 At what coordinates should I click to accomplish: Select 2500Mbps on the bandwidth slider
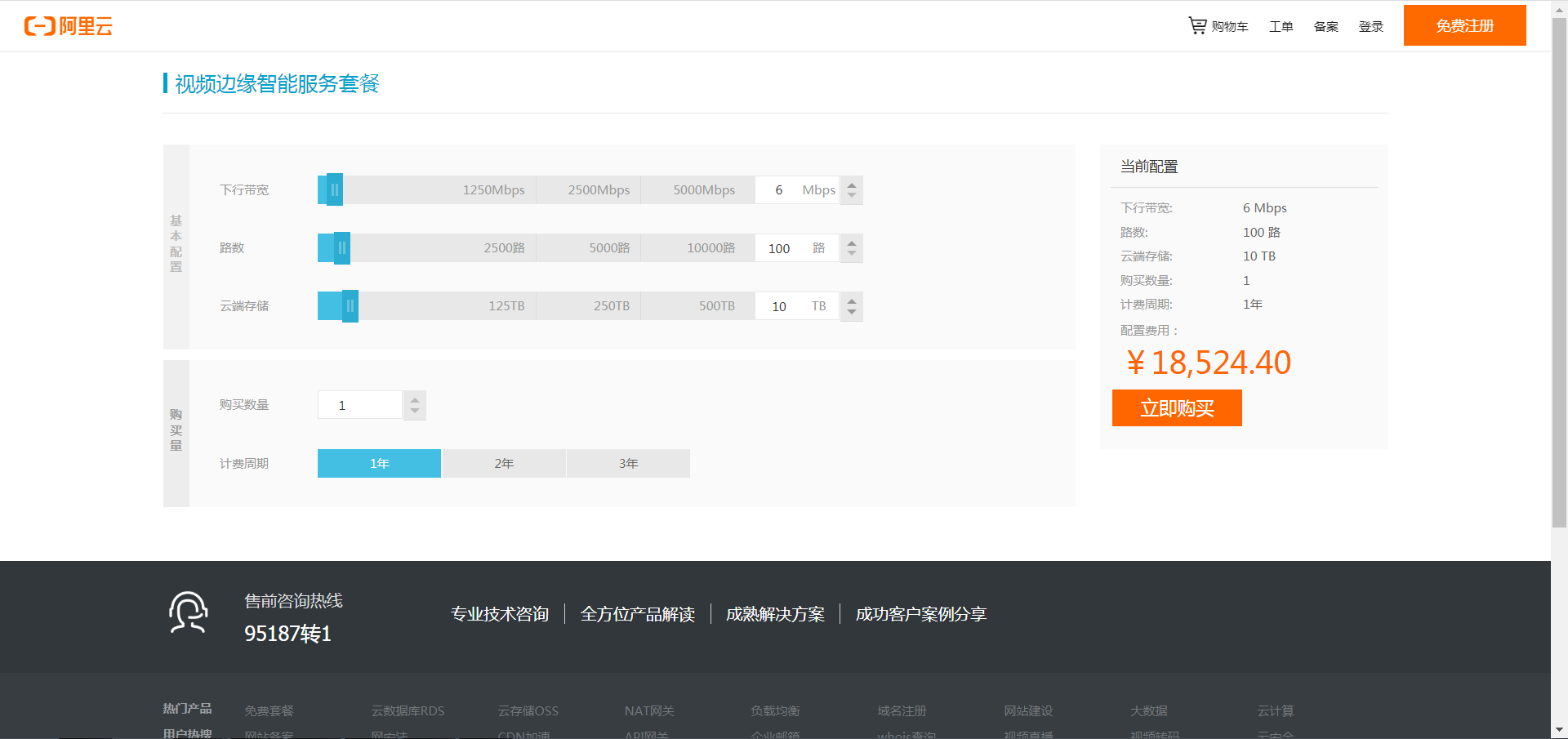(599, 189)
